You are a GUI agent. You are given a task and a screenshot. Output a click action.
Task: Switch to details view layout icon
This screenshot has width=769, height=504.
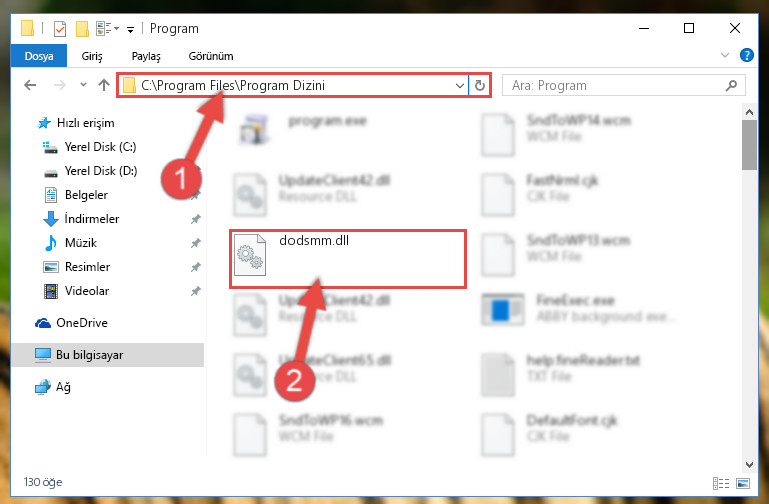[x=720, y=483]
